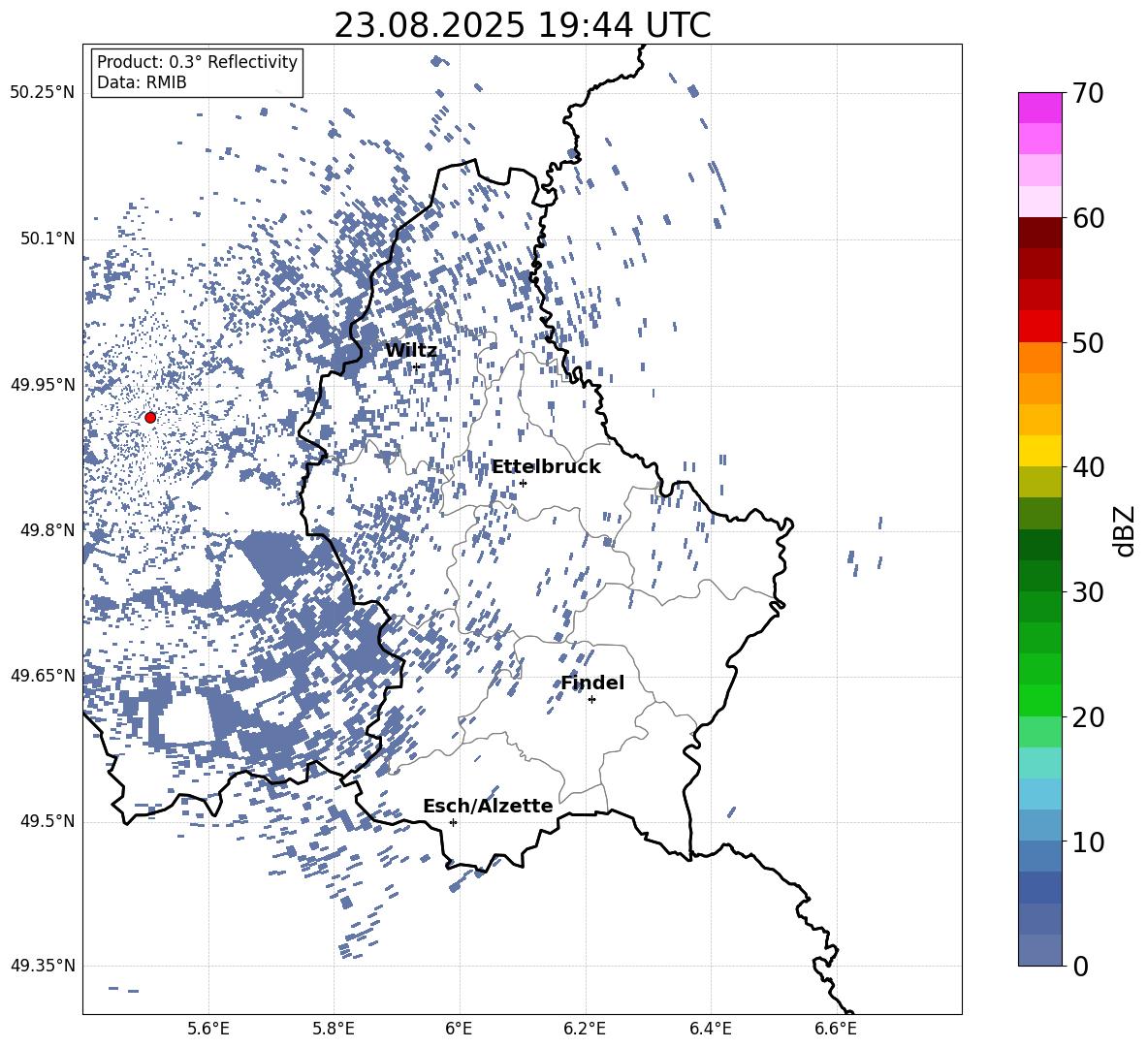Click the 30 tick on the colorbar

tap(1087, 592)
